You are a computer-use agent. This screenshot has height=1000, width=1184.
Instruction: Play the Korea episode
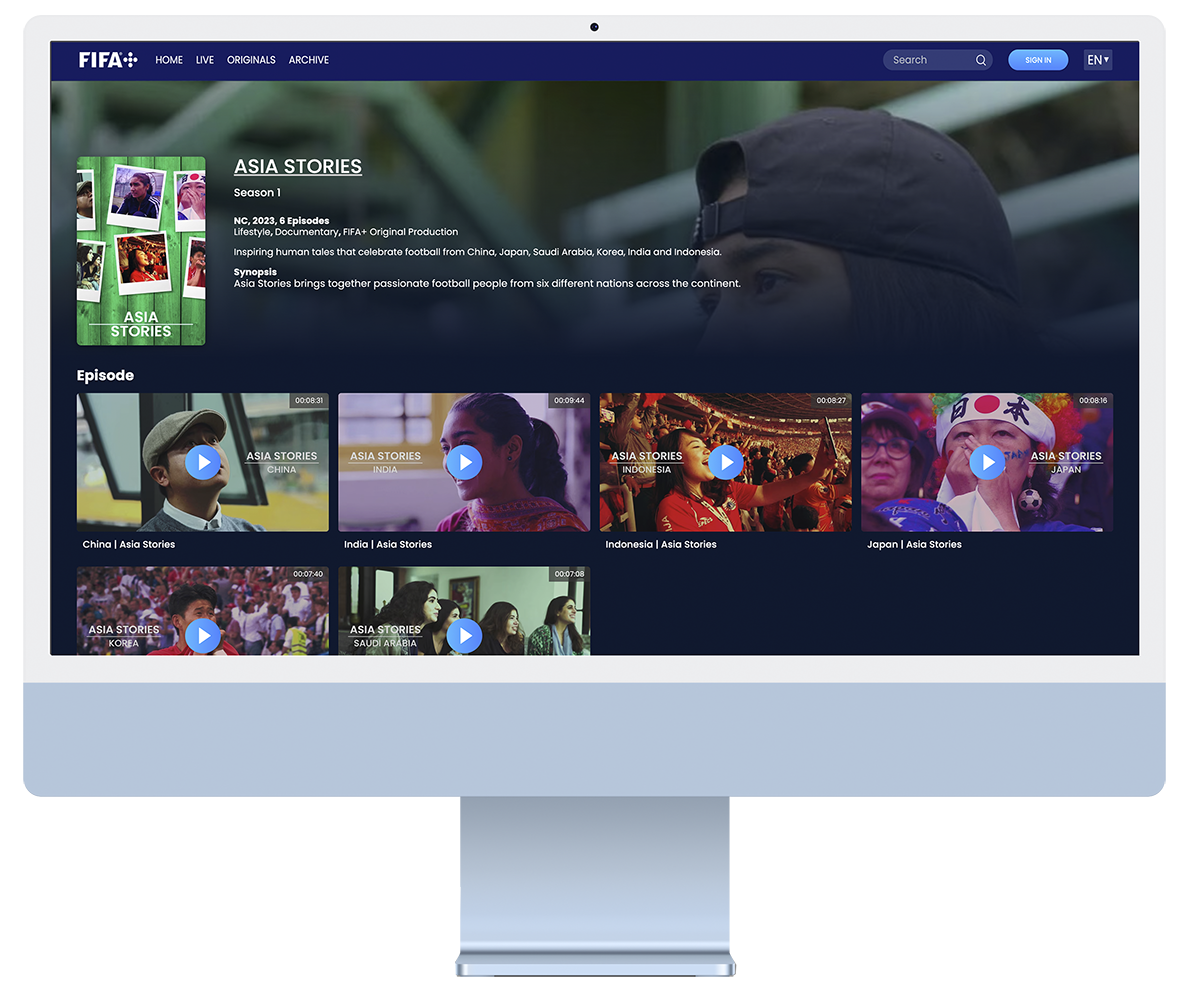(x=203, y=636)
